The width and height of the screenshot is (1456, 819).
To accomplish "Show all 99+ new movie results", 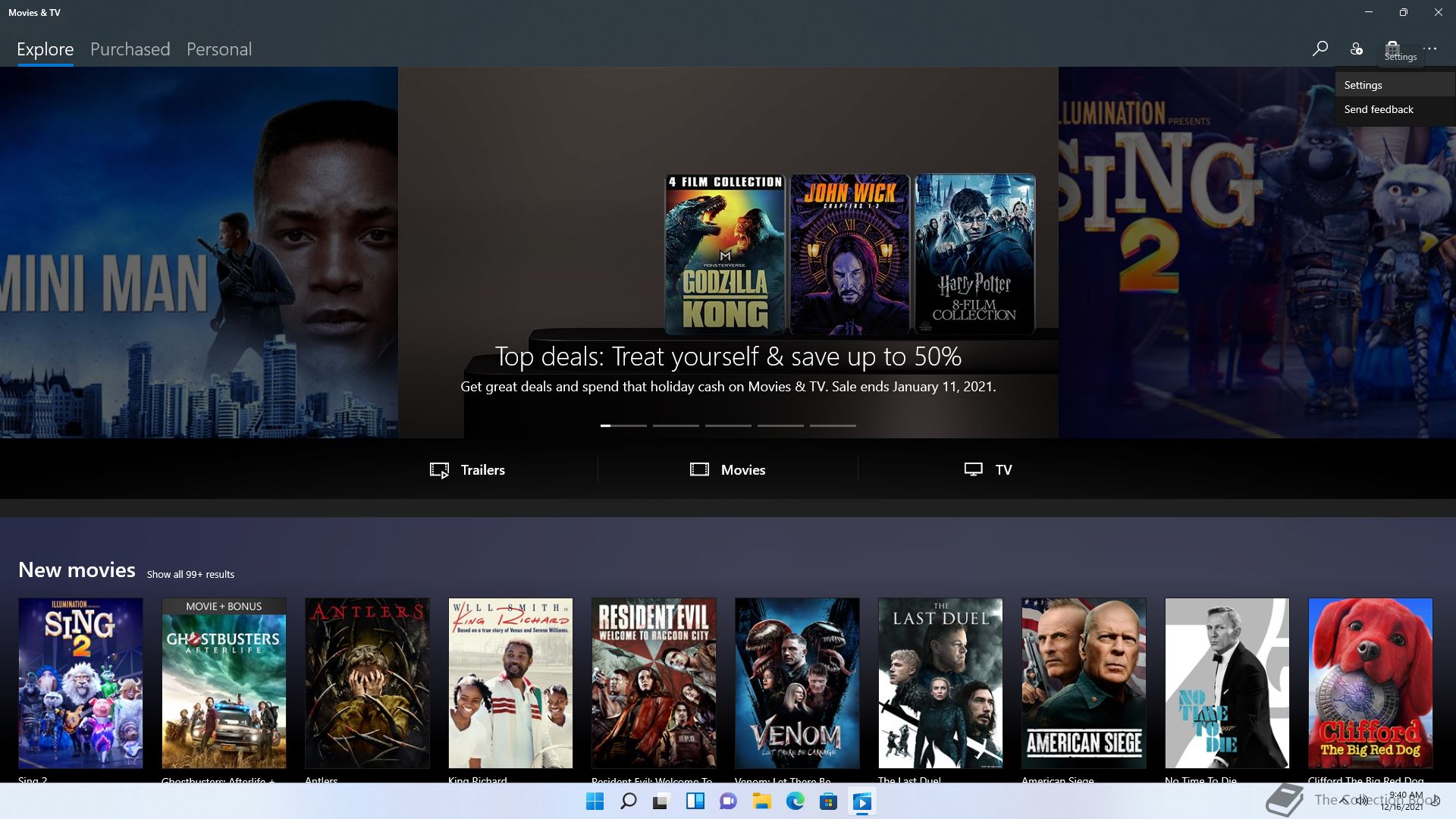I will pyautogui.click(x=190, y=574).
